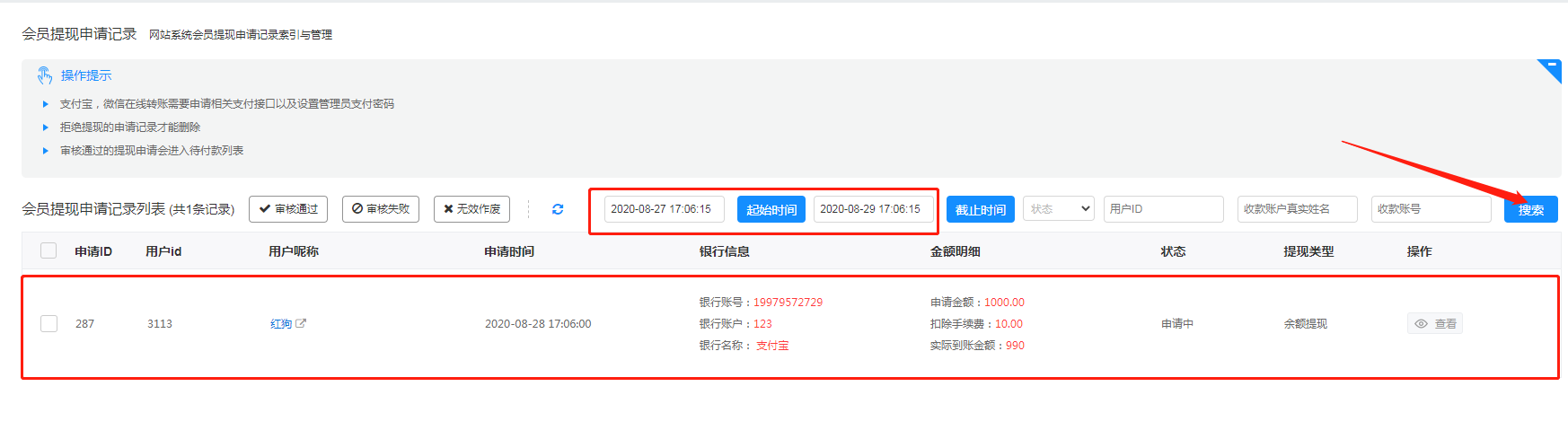Image resolution: width=1568 pixels, height=439 pixels.
Task: Open user nickname link 红狗
Action: (281, 324)
